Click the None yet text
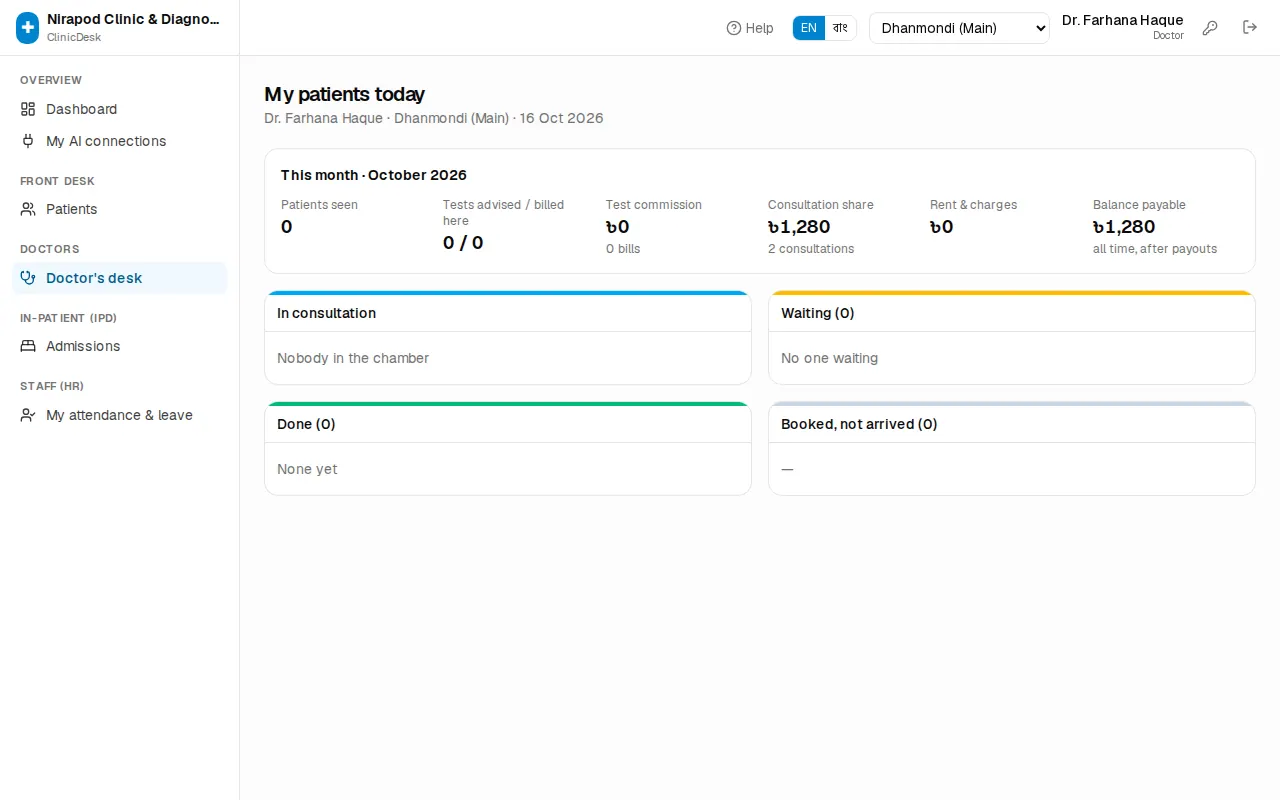The width and height of the screenshot is (1280, 800). 307,469
